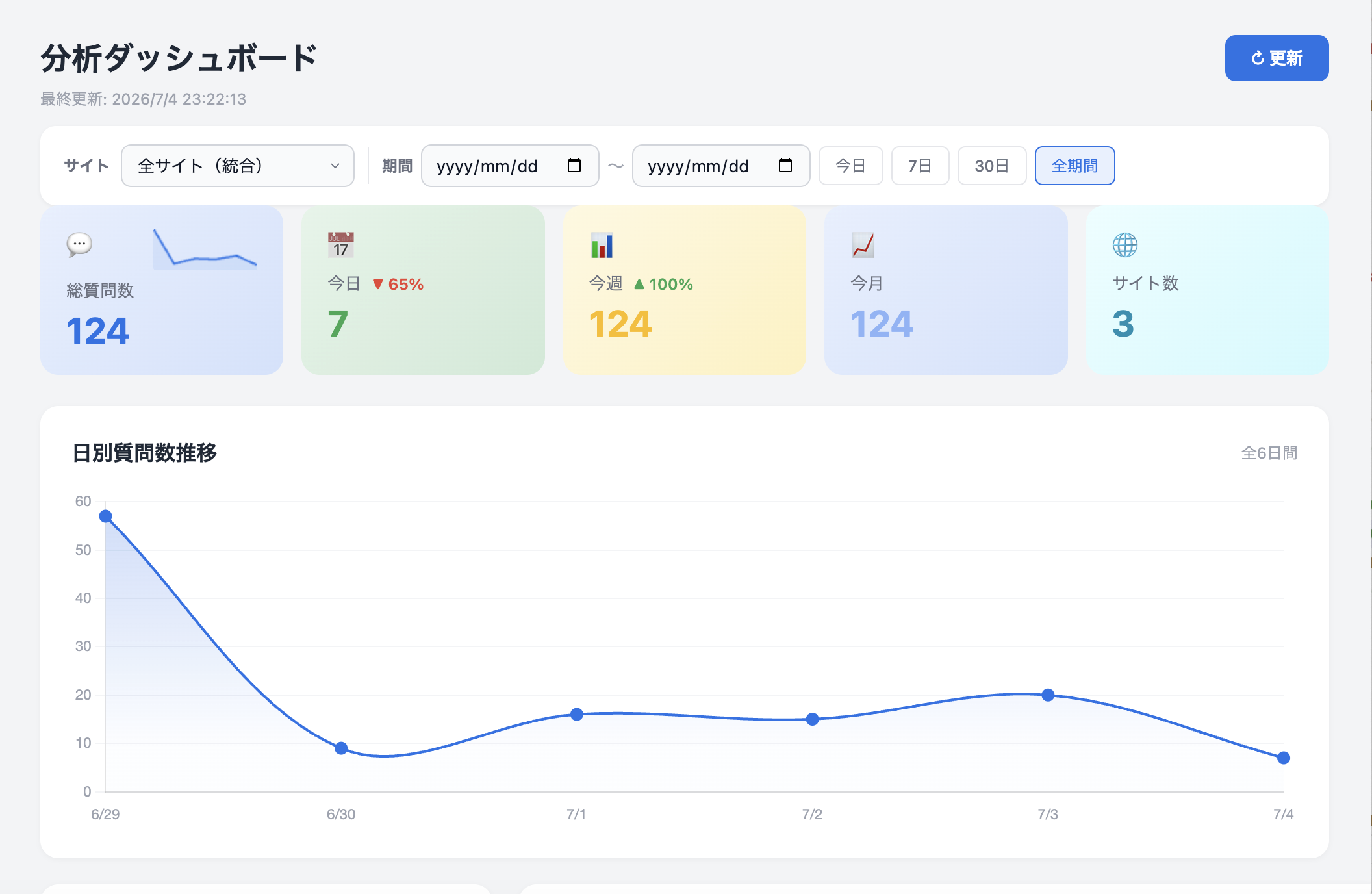Click the sparkline chart in 総質問数 card
Viewport: 1372px width, 894px height.
click(x=205, y=249)
